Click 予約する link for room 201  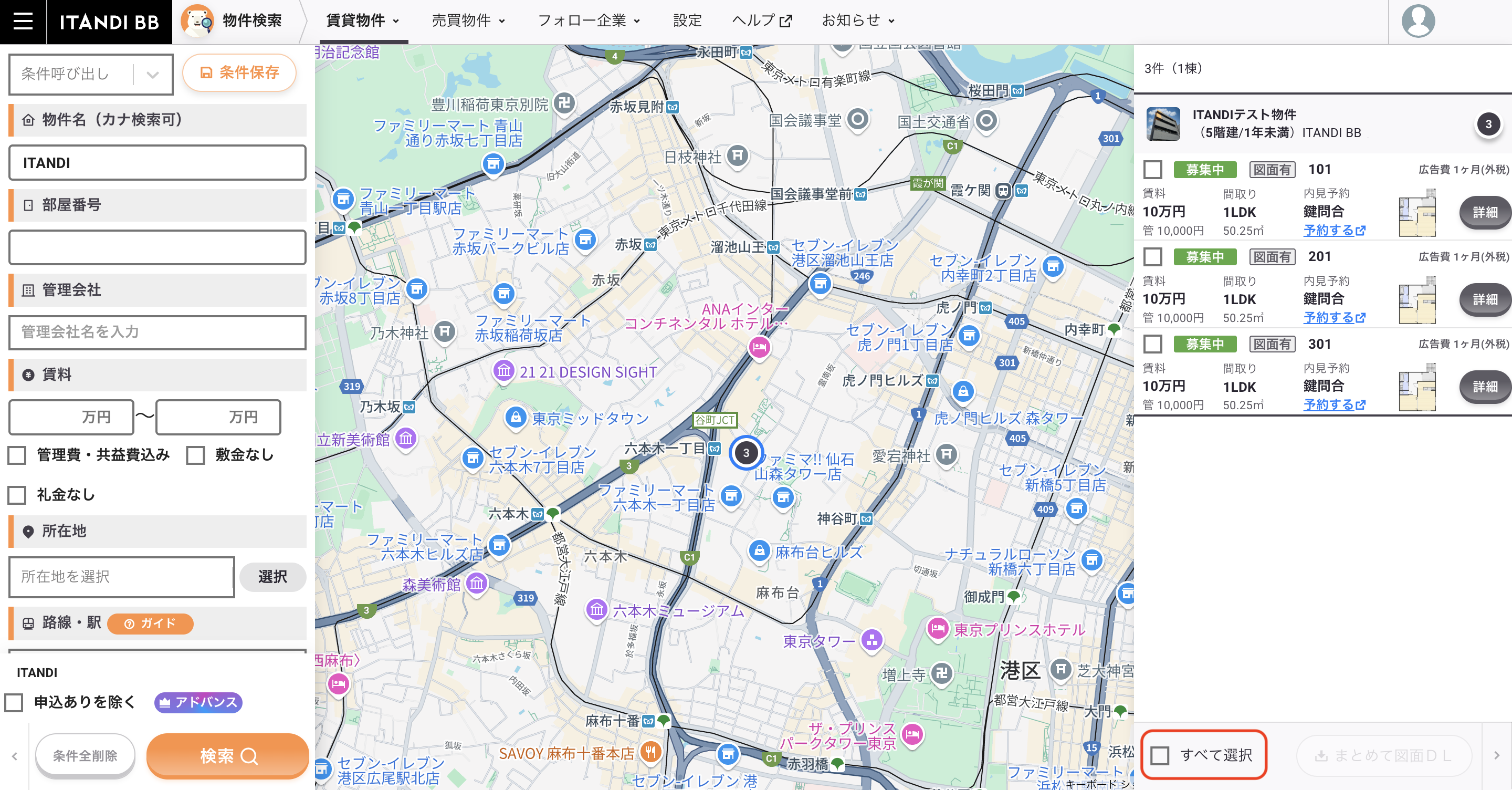[x=1334, y=318]
